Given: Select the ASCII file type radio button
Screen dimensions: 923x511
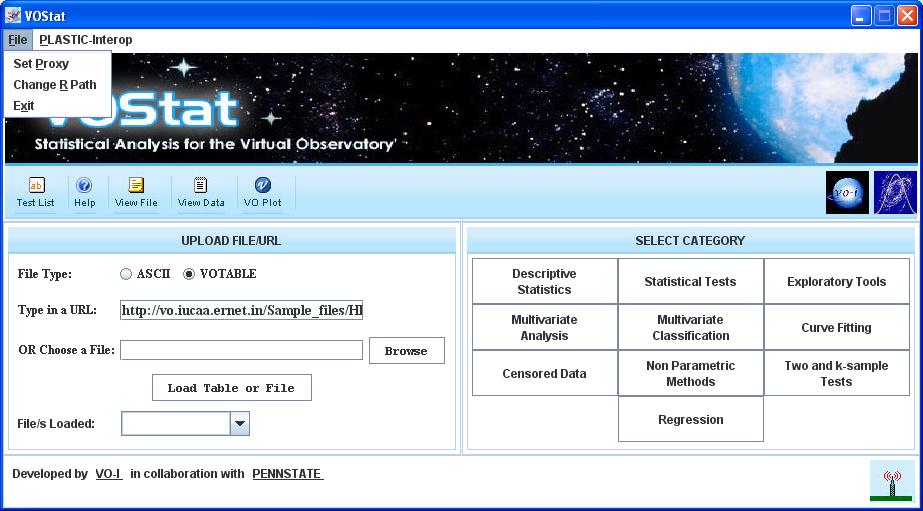Looking at the screenshot, I should (126, 274).
